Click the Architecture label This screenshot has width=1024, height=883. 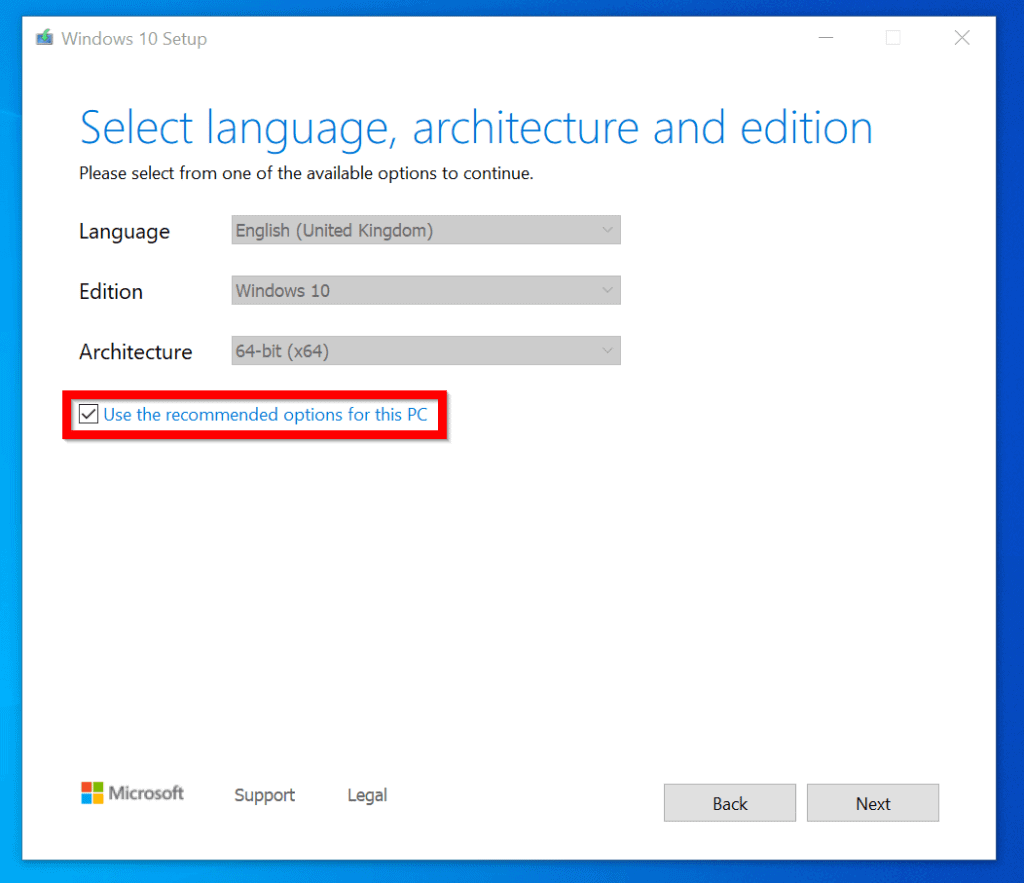(x=136, y=351)
